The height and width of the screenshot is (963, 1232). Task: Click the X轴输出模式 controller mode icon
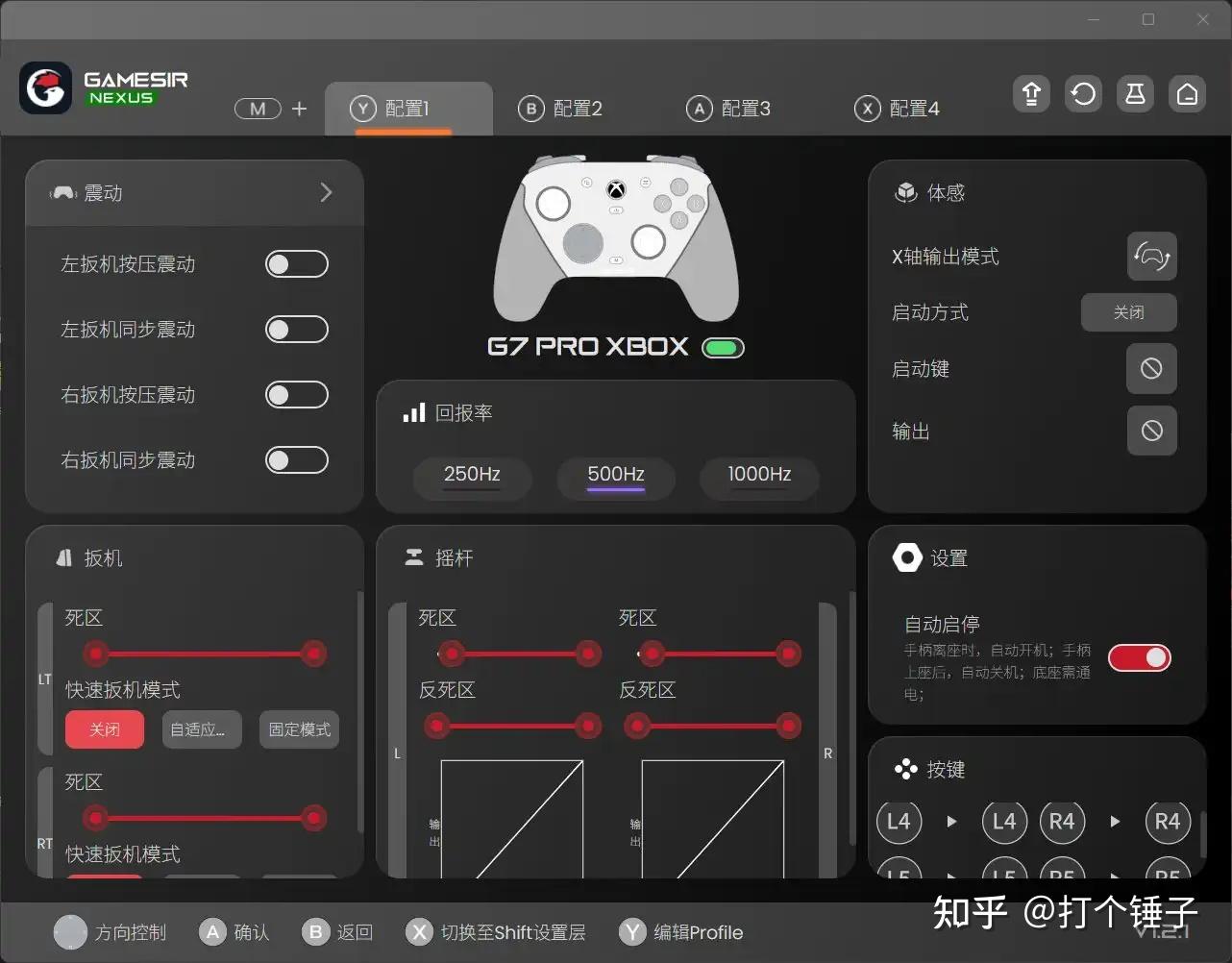(1151, 257)
